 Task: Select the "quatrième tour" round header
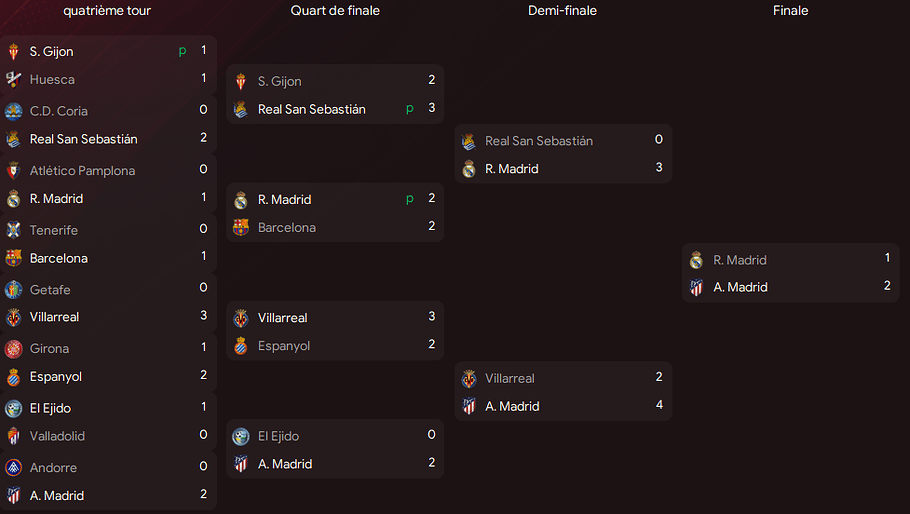pyautogui.click(x=107, y=11)
